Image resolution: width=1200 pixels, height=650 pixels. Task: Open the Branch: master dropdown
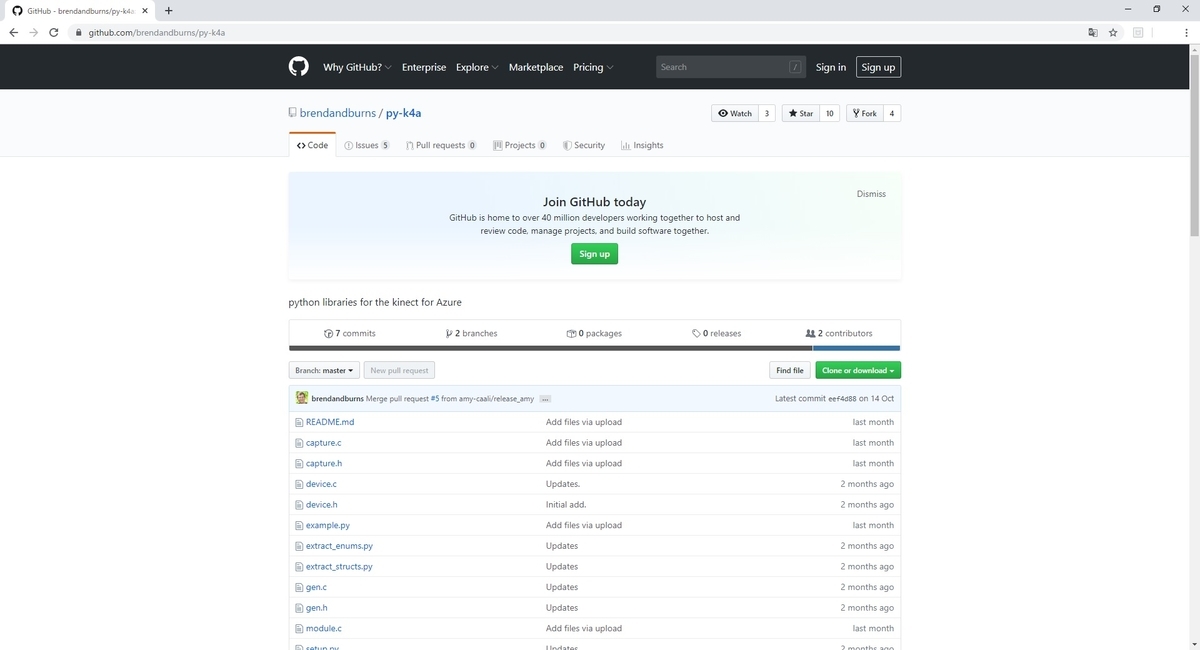(324, 370)
